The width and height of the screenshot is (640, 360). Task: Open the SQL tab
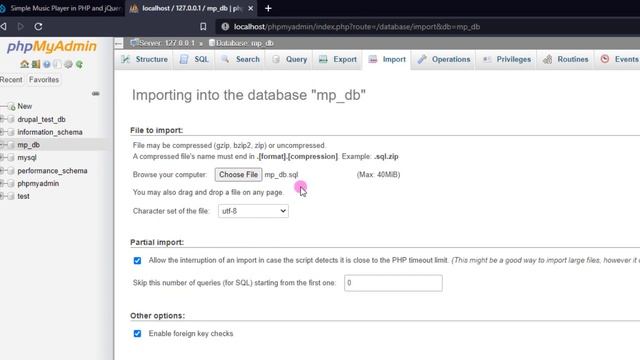(194, 60)
